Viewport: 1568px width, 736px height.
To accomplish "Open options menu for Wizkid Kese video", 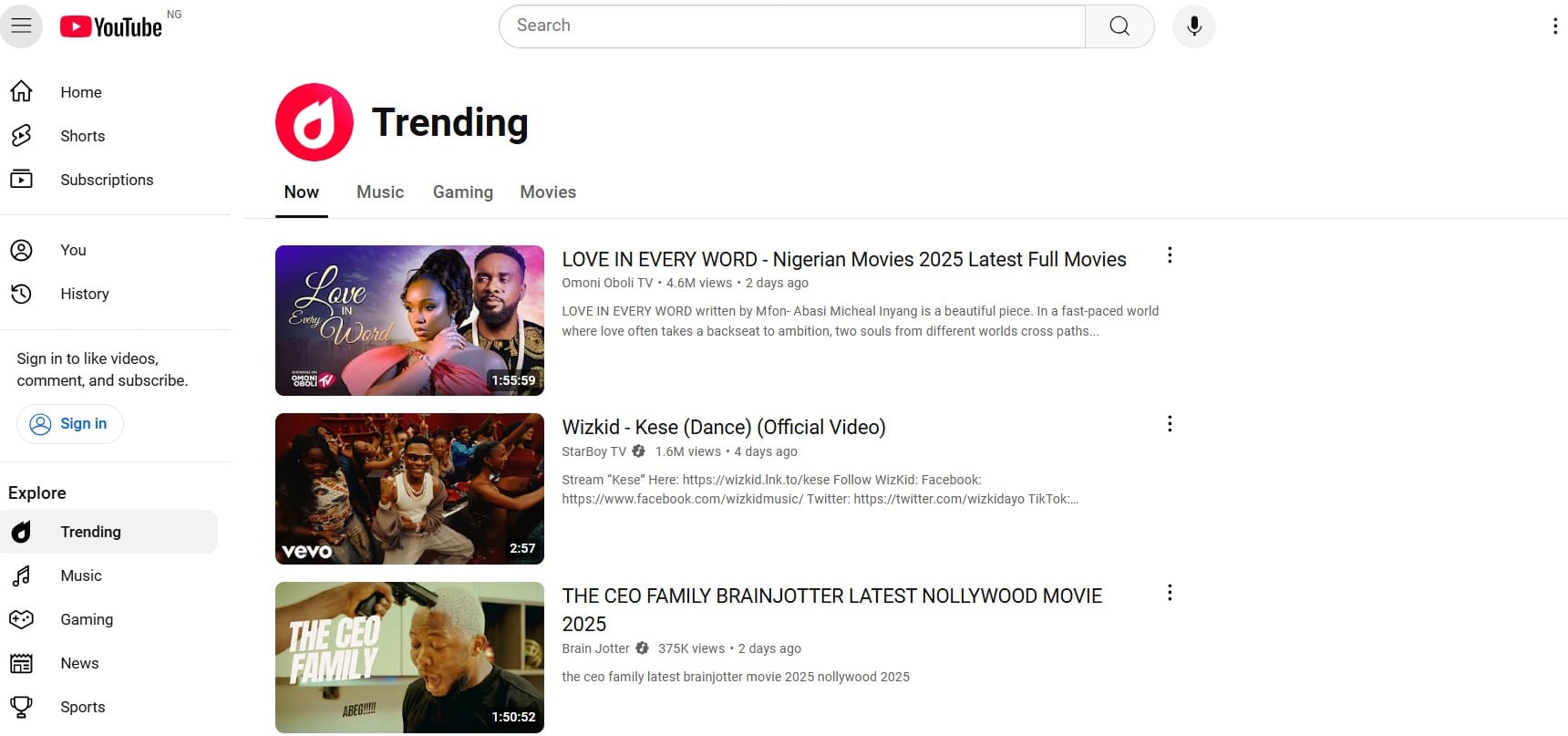I will [1169, 424].
